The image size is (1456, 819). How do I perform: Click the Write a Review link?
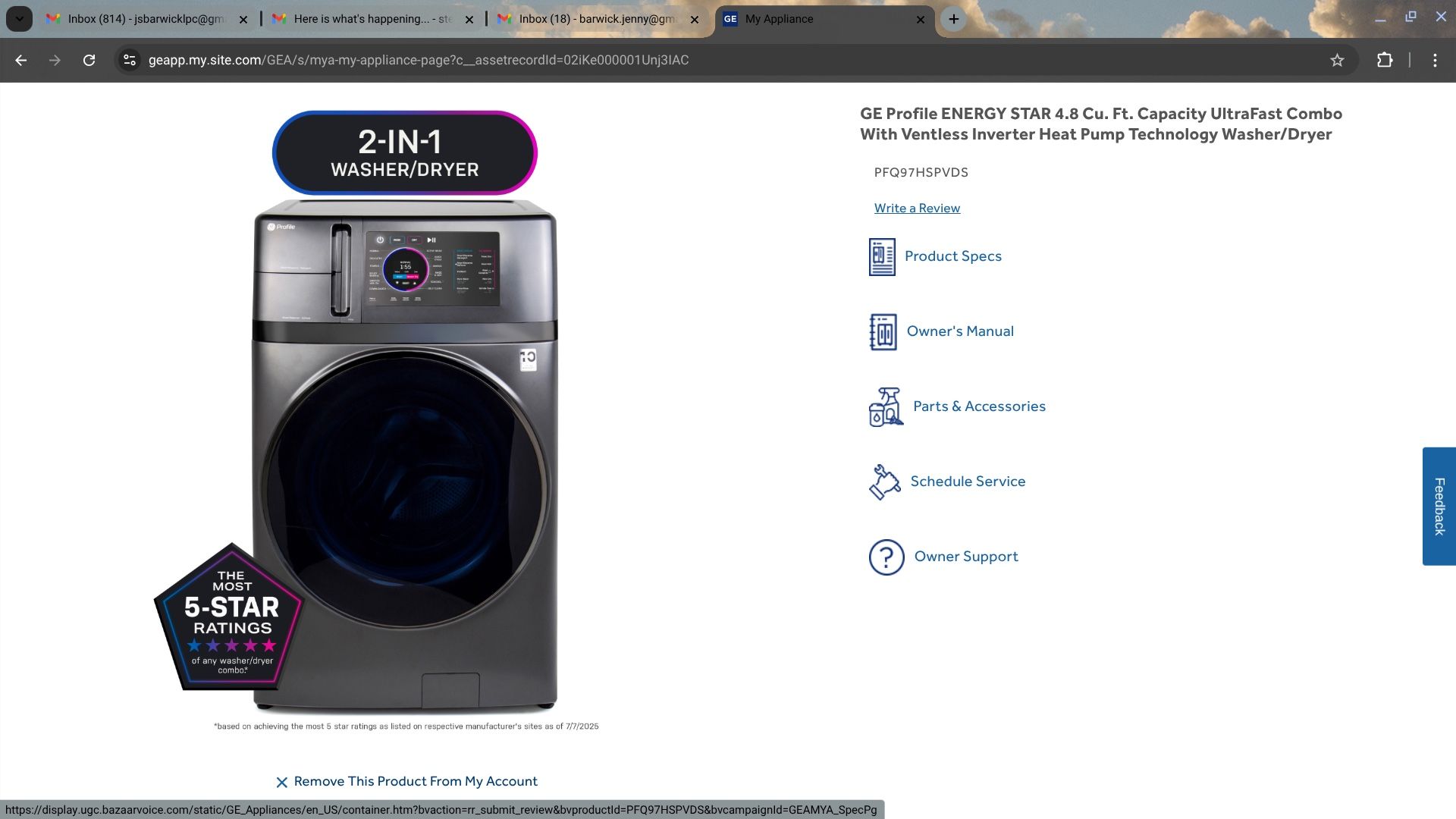click(917, 209)
